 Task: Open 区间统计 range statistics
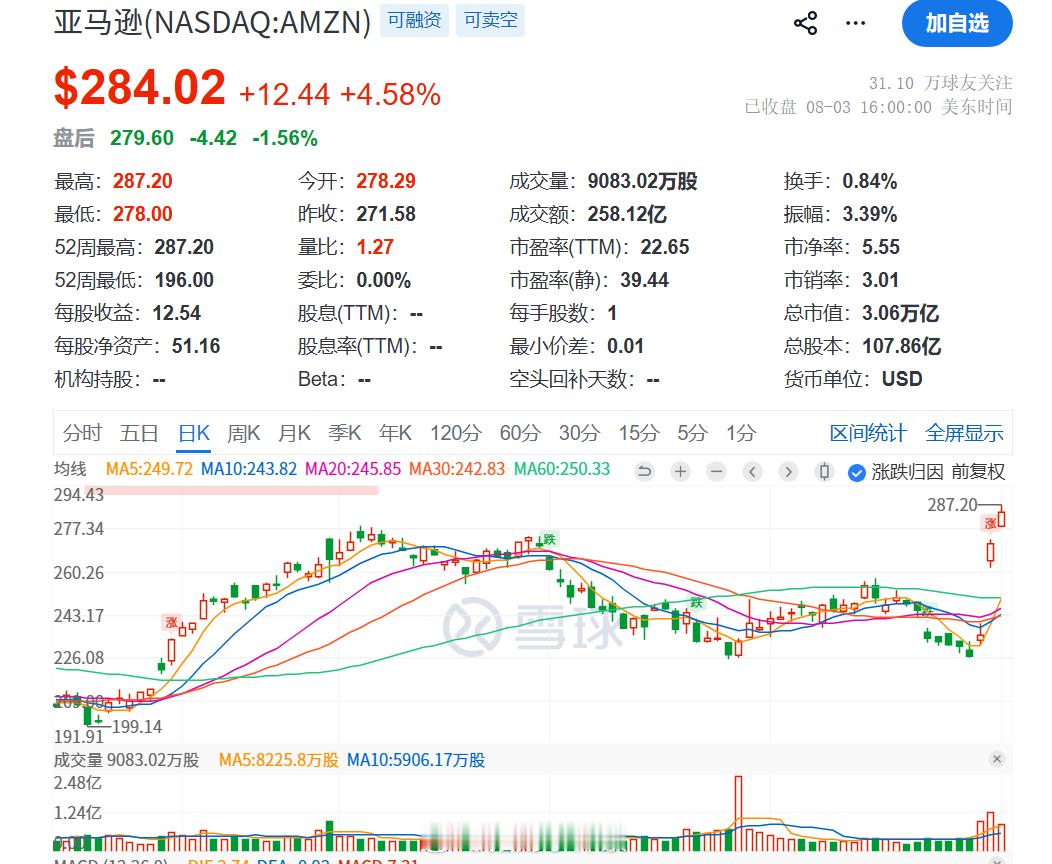coord(868,433)
